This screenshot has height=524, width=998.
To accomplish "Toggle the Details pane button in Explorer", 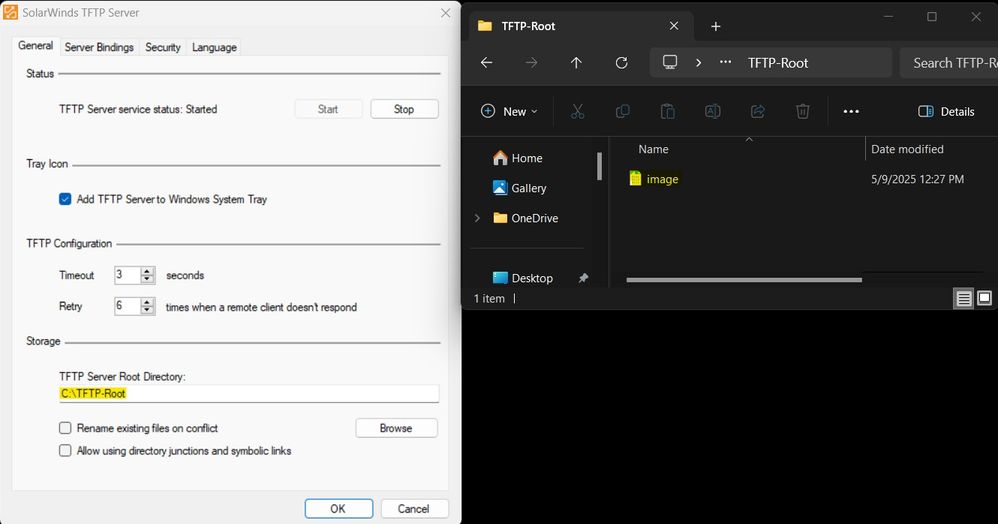I will coord(946,111).
